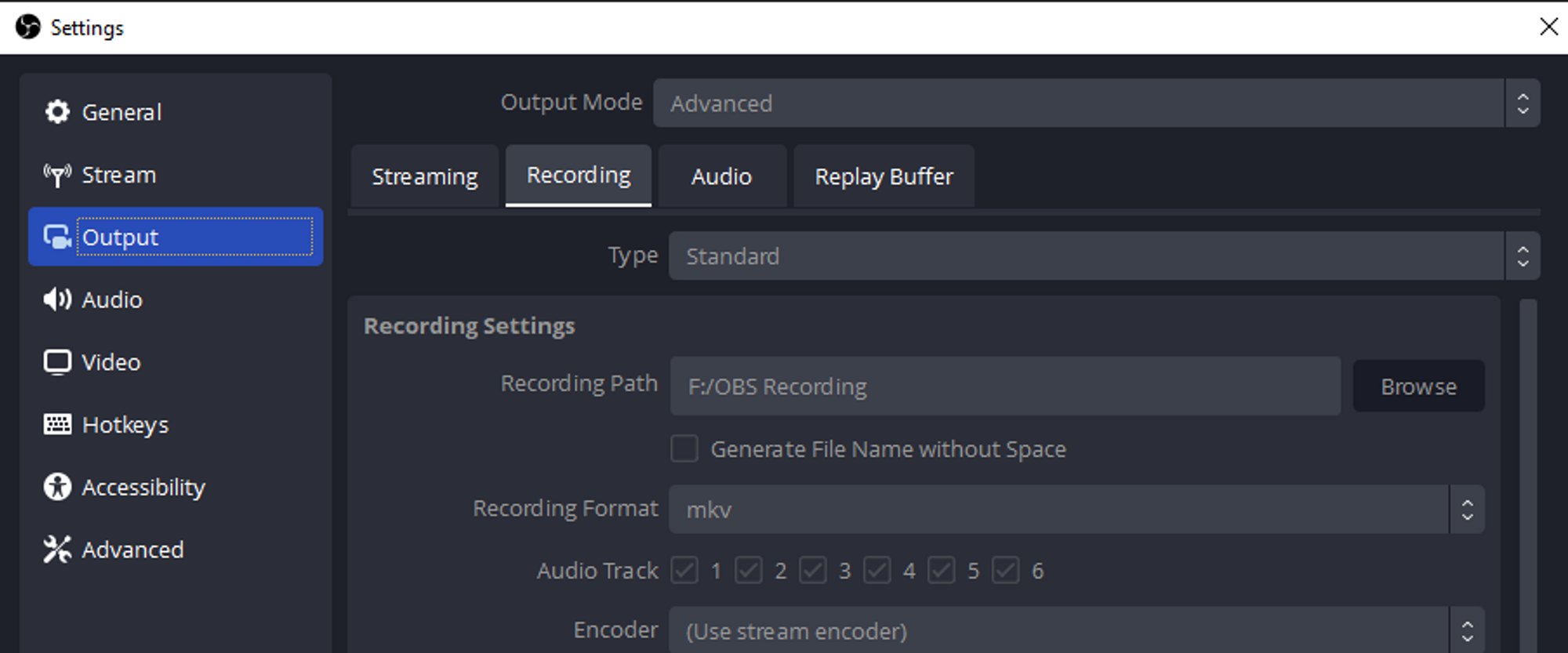Toggle Generate File Name without Space
The image size is (1568, 653).
(x=684, y=448)
